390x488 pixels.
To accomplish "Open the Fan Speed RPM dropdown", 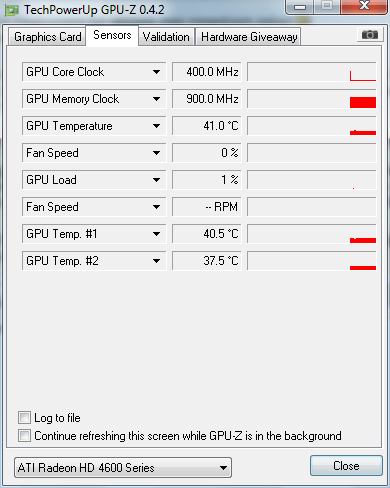I will 94,207.
